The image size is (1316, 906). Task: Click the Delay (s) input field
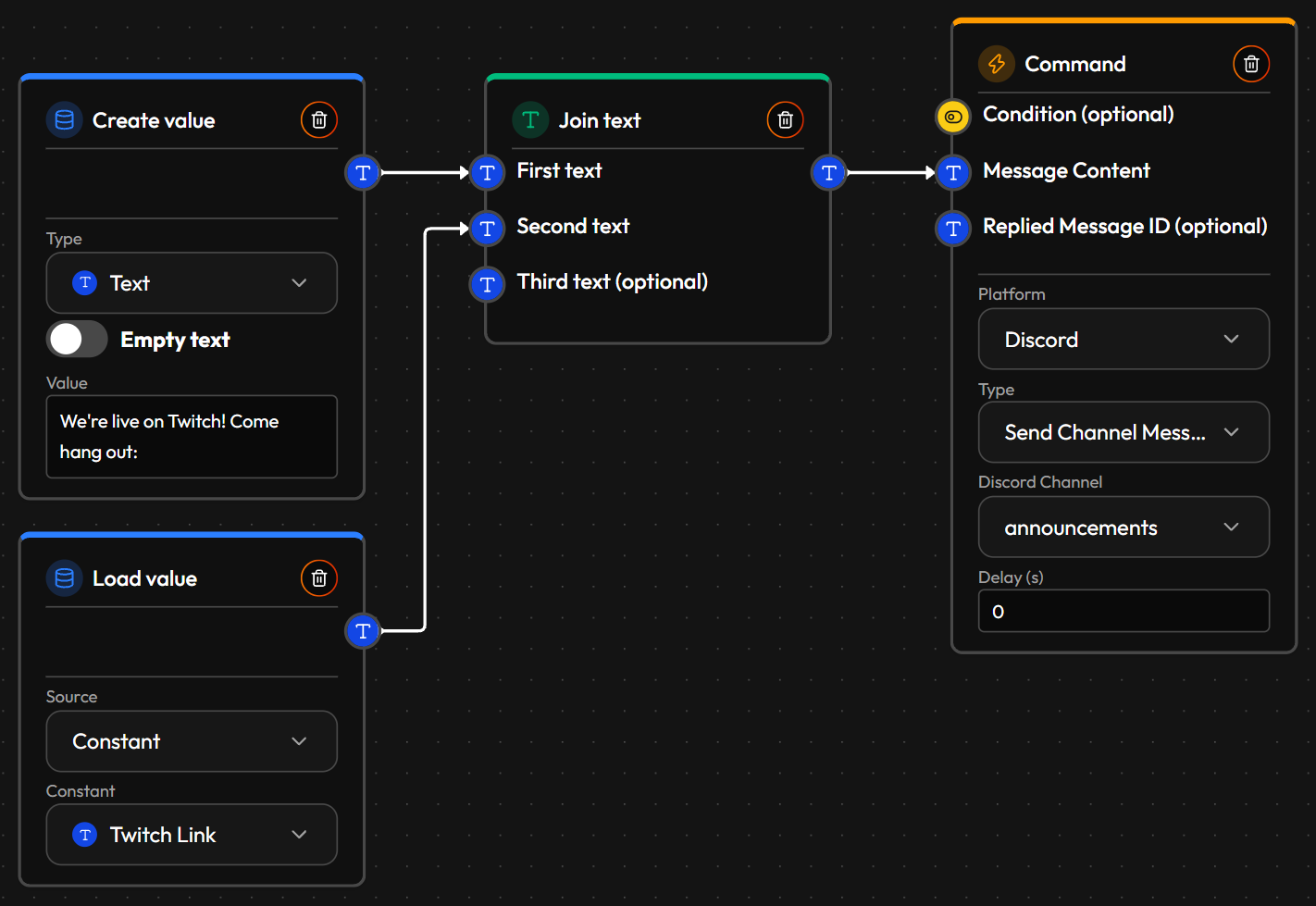tap(1124, 611)
